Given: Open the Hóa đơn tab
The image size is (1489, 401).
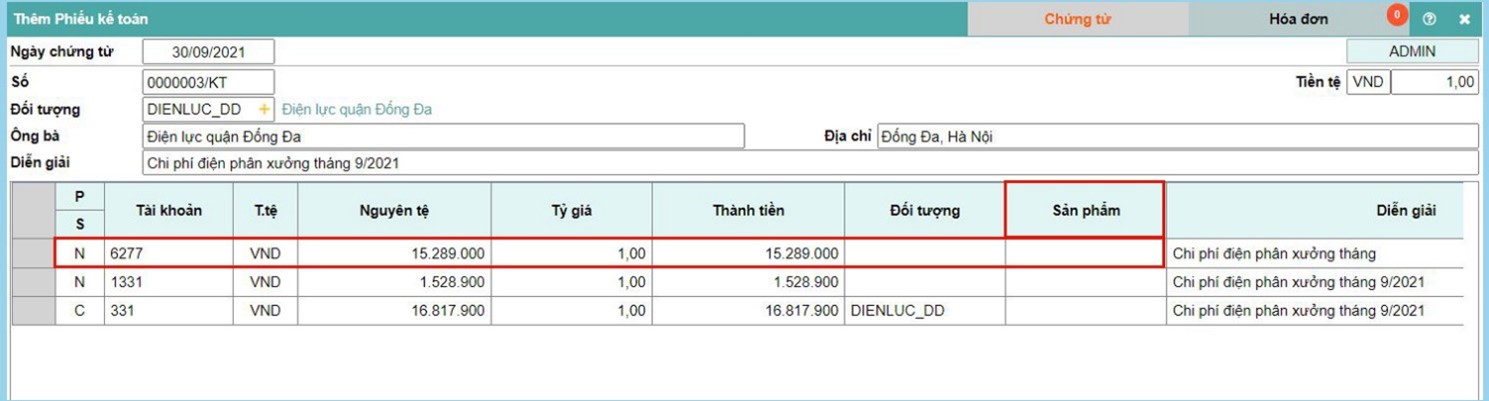Looking at the screenshot, I should point(1298,19).
